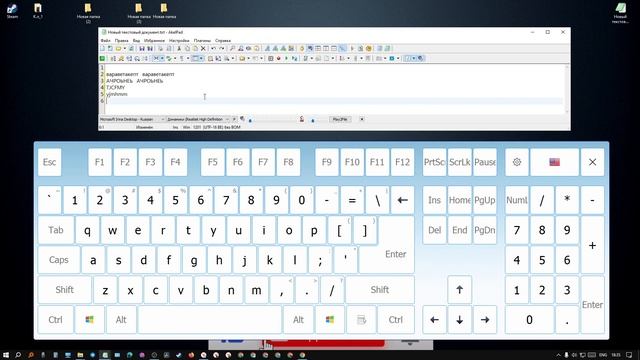
Task: Toggle the Ins key
Action: (434, 200)
